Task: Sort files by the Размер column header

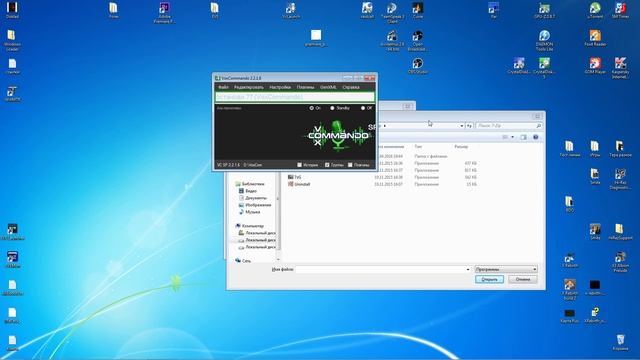Action: tap(462, 147)
